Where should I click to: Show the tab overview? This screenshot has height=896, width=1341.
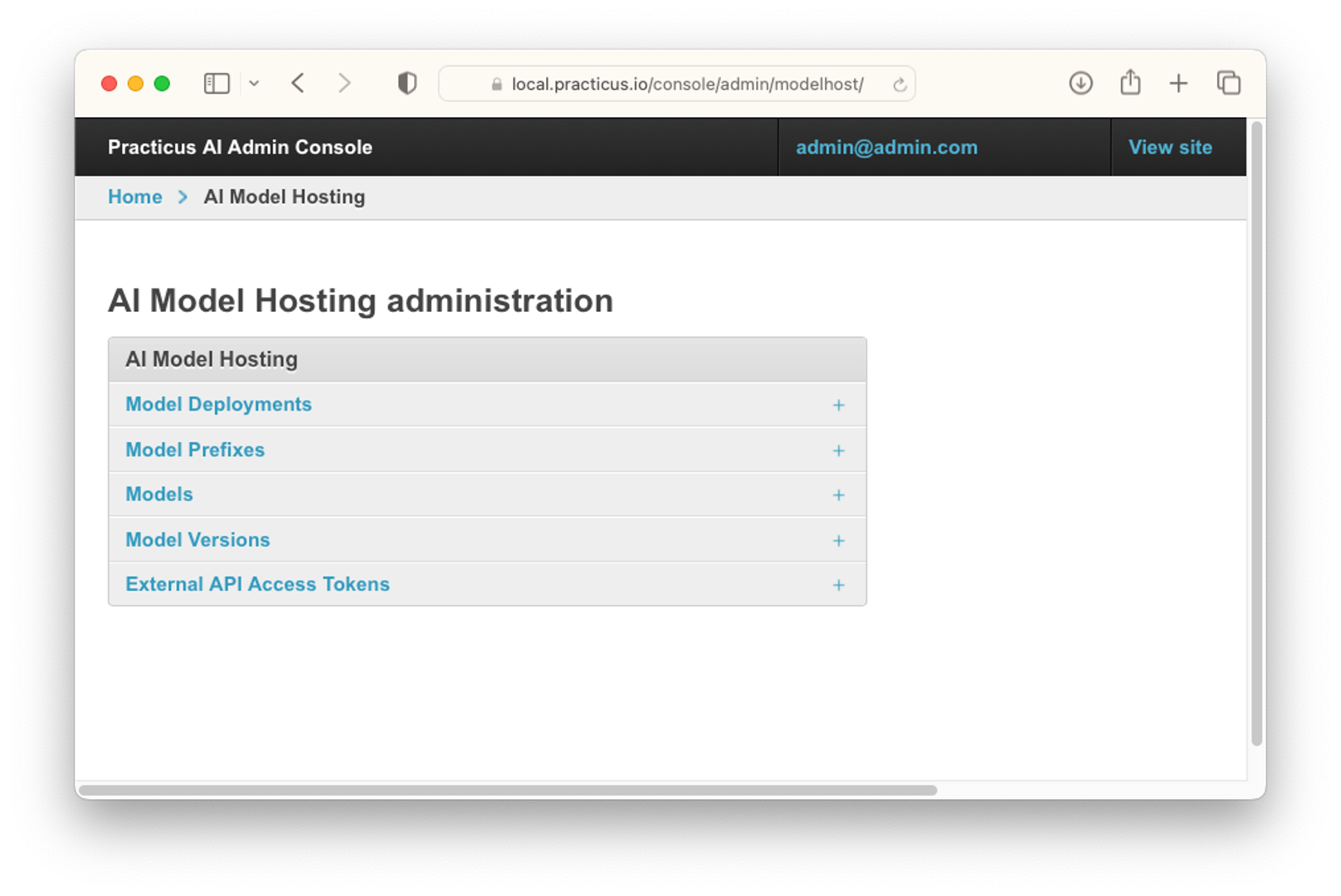(x=1228, y=84)
